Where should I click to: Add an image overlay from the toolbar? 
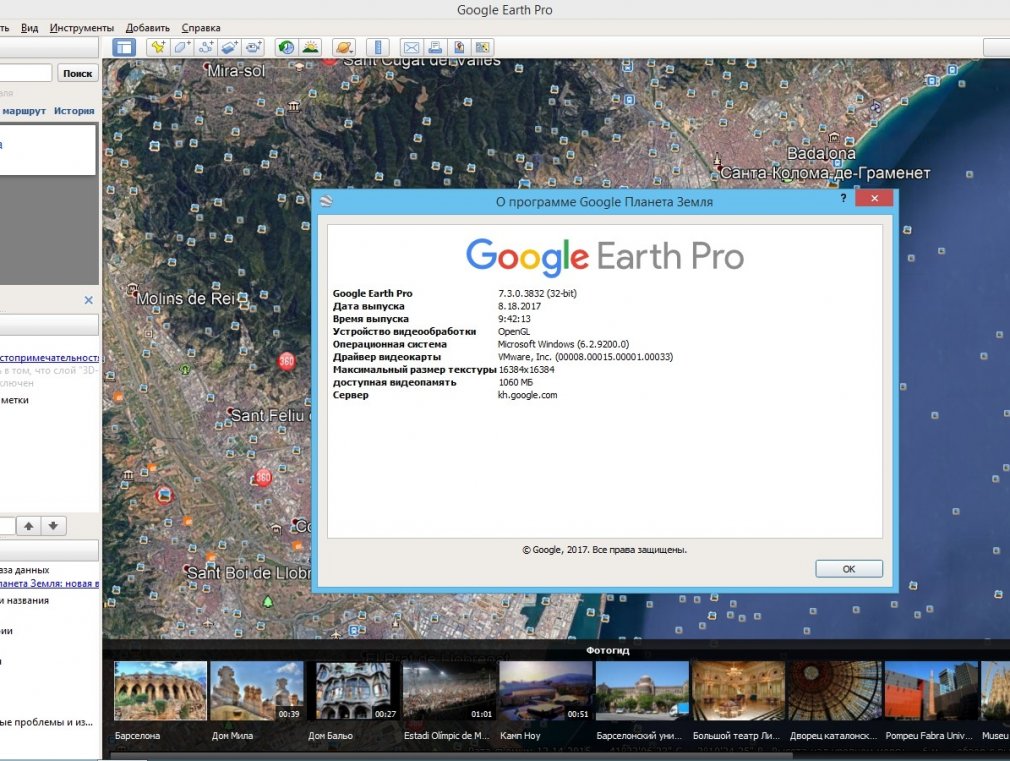tap(230, 47)
